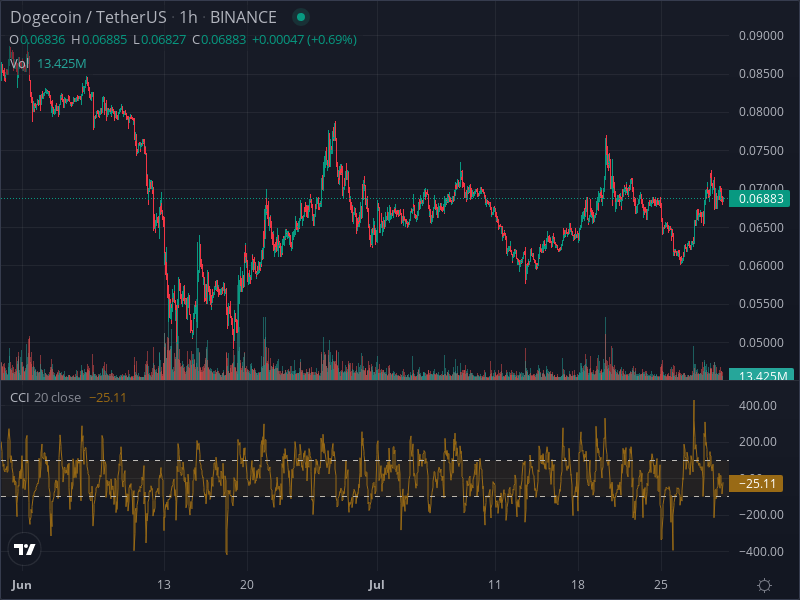Click the 0.07500 price axis label
This screenshot has width=800, height=600.
pos(761,151)
